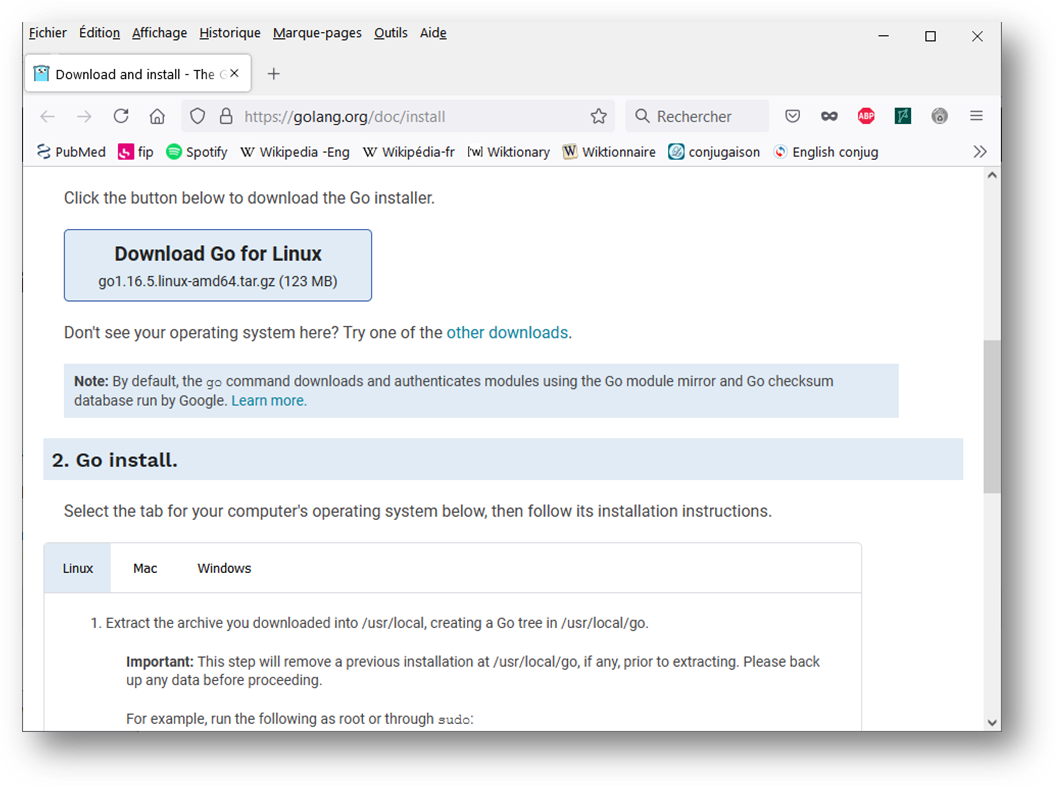1057x787 pixels.
Task: Open the PubMed bookmark
Action: point(70,151)
